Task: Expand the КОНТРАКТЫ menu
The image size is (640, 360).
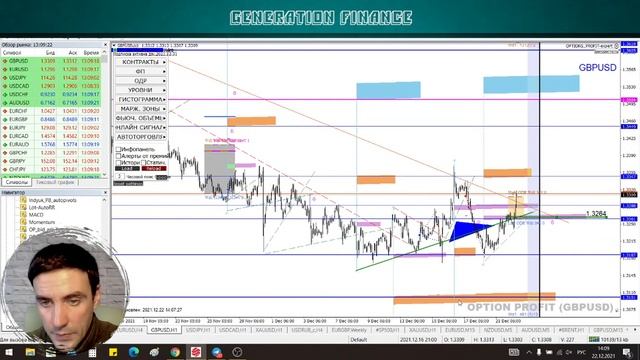Action: (141, 62)
